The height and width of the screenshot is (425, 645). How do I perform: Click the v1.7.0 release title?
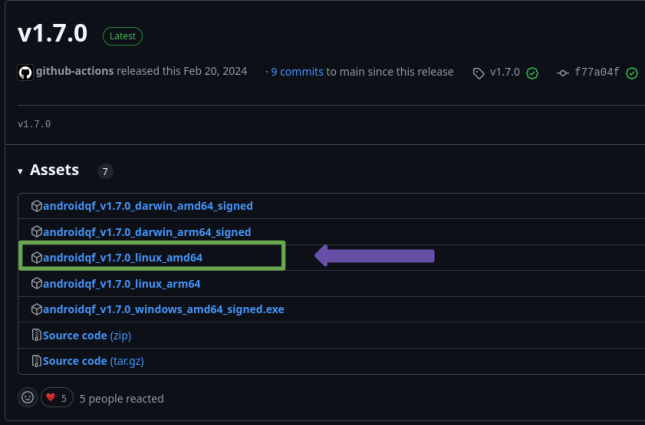pyautogui.click(x=54, y=34)
